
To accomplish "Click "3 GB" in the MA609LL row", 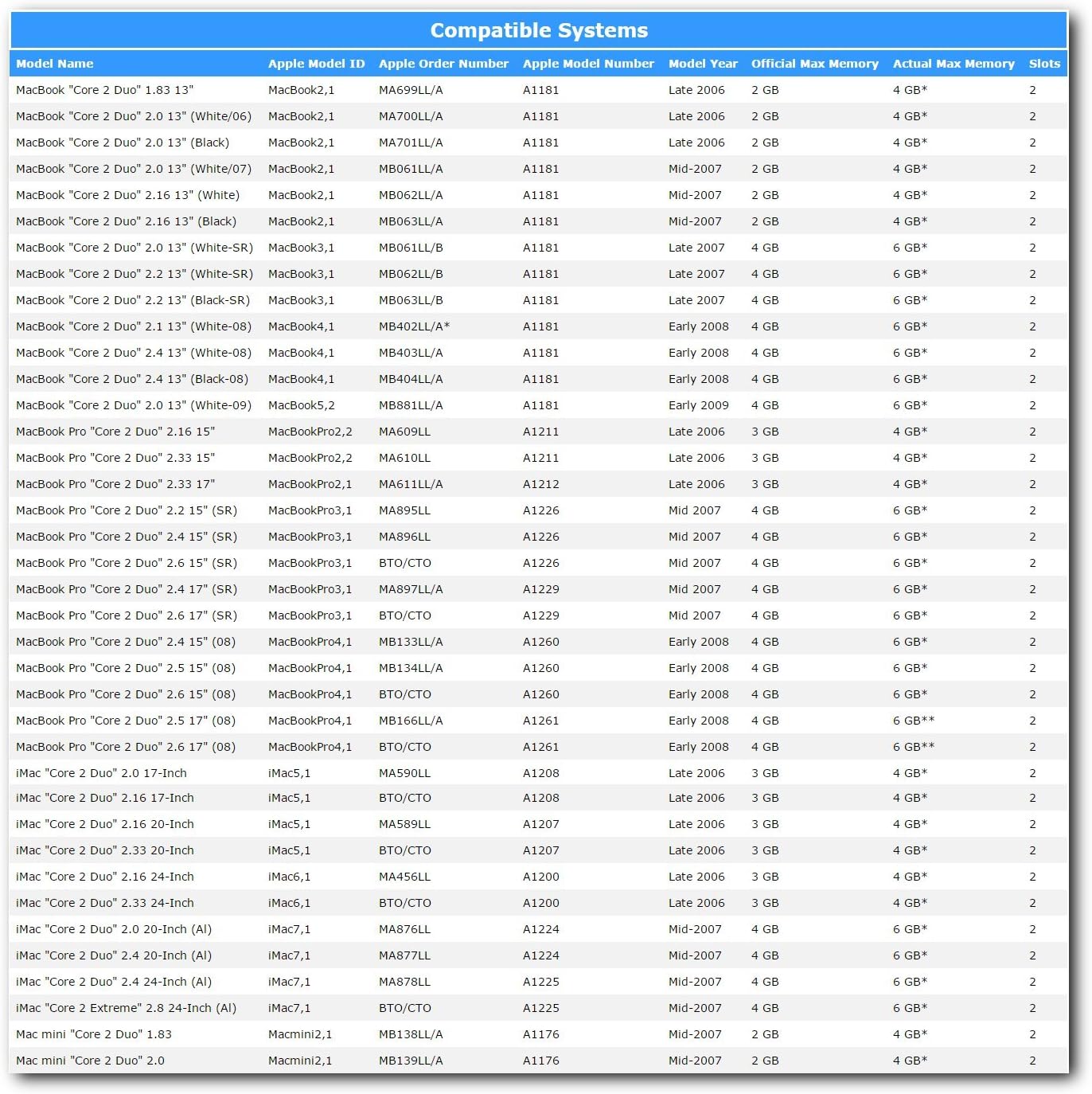I will pyautogui.click(x=765, y=432).
